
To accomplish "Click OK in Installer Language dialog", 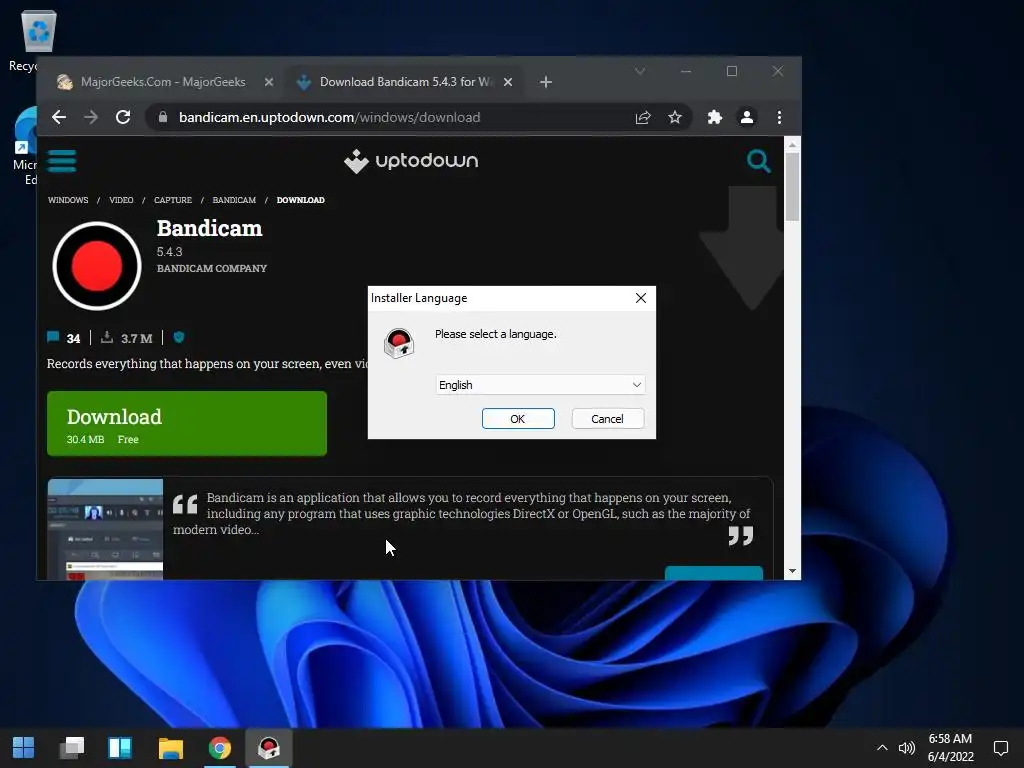I will pos(518,419).
